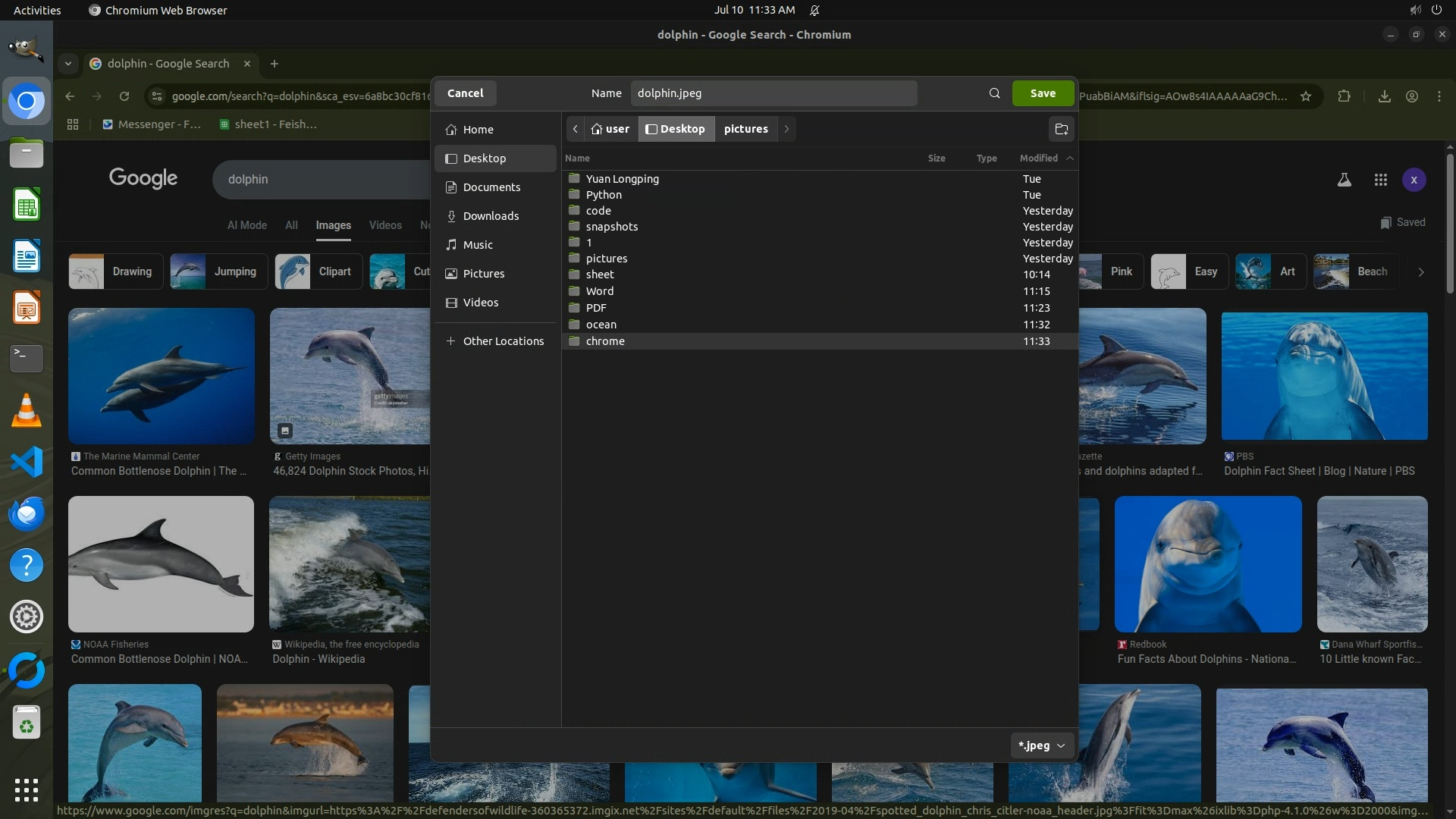Launch VLC from the dock
This screenshot has height=819, width=1456.
[x=27, y=410]
